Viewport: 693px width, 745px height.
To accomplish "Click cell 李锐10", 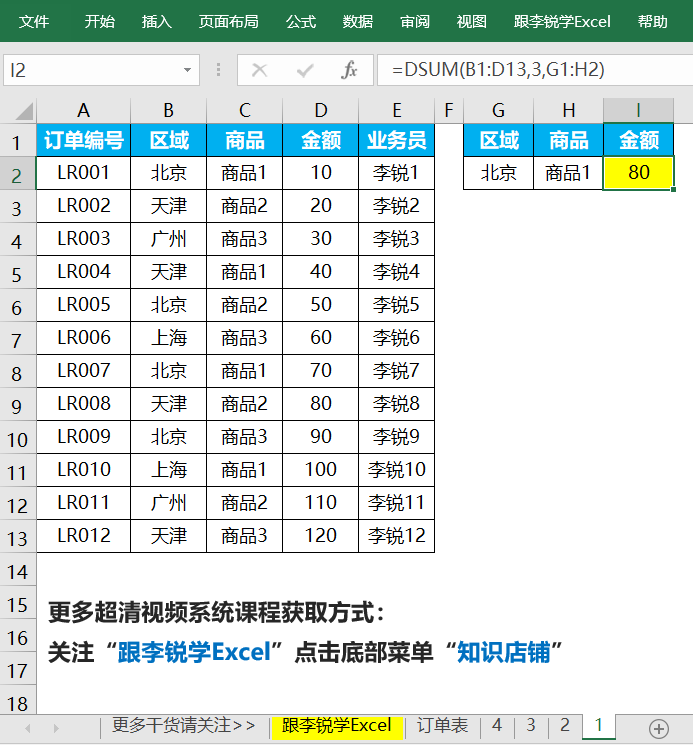I will tap(397, 470).
